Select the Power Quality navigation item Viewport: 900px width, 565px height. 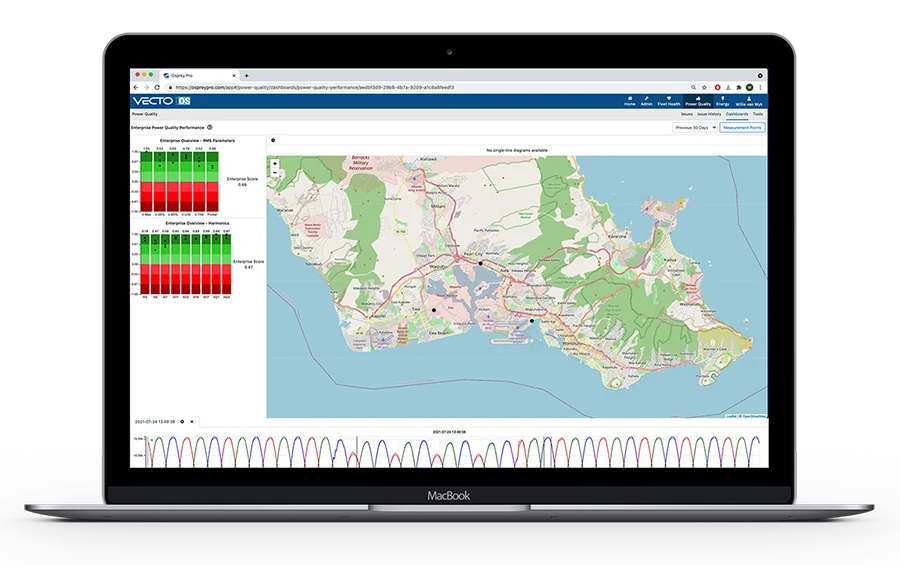(698, 101)
